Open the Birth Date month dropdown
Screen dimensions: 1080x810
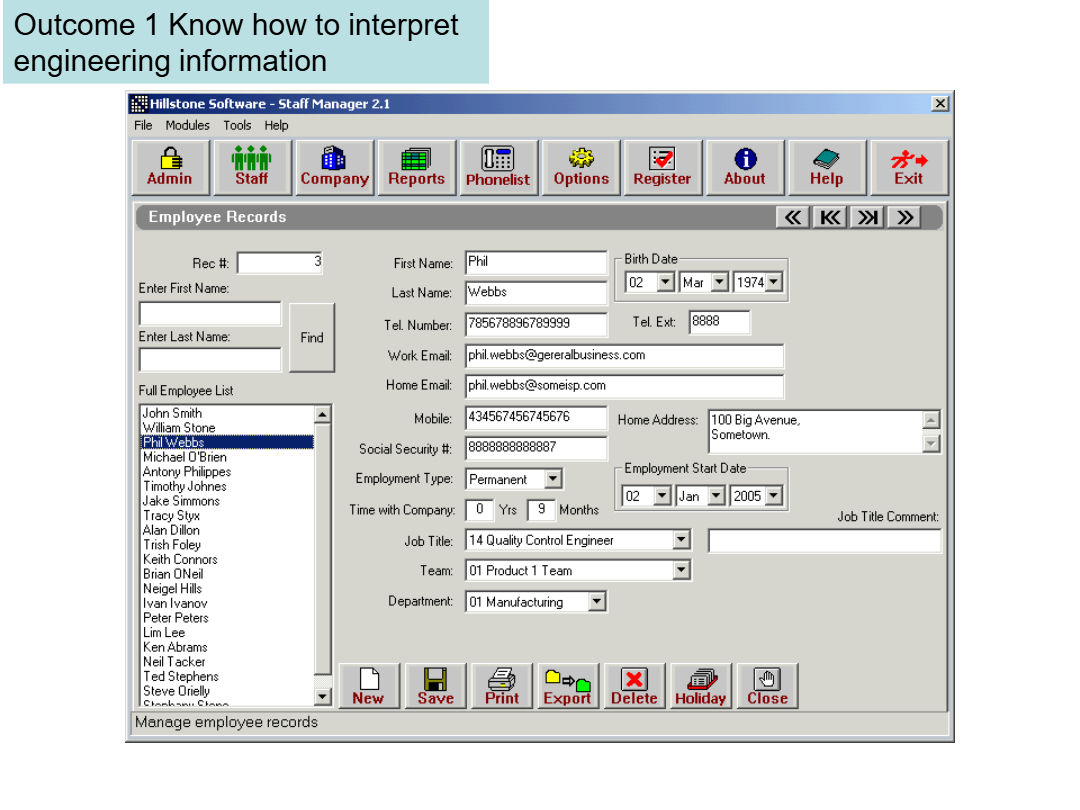(x=719, y=282)
